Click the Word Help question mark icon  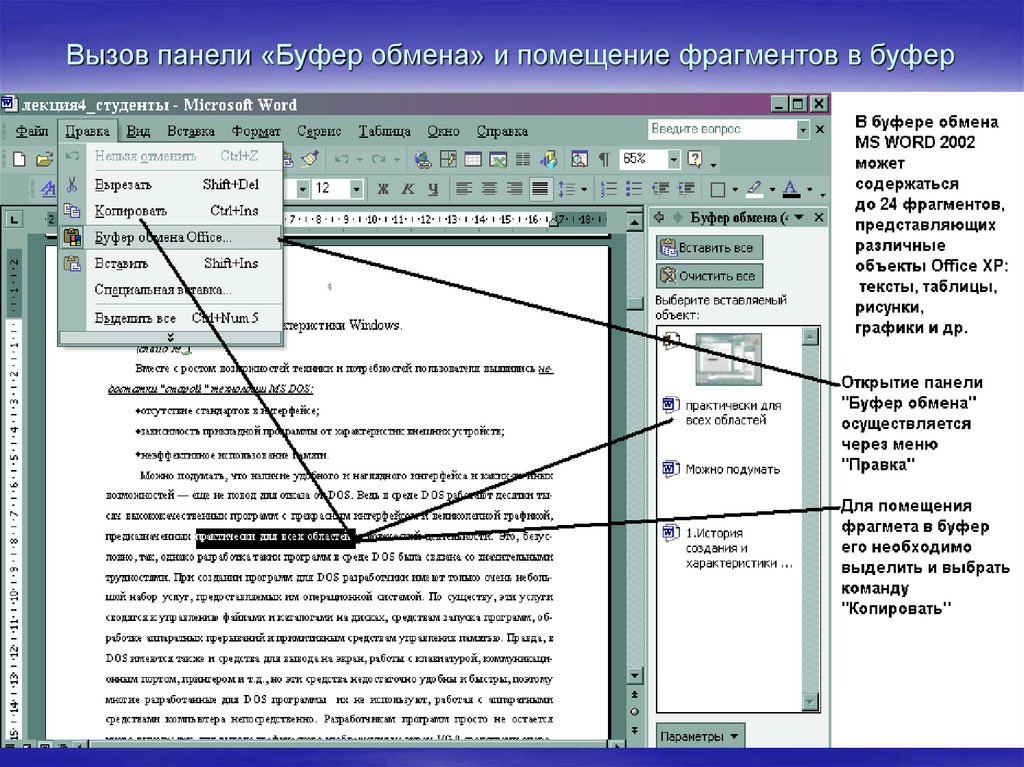coord(695,159)
